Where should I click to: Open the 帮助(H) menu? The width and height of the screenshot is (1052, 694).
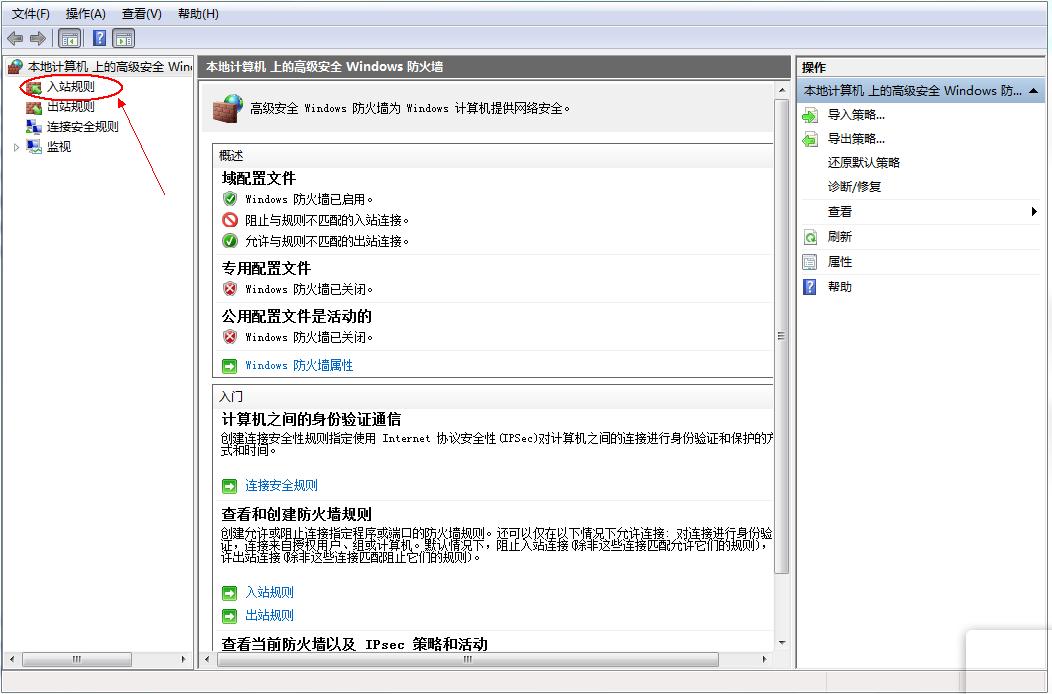[198, 13]
